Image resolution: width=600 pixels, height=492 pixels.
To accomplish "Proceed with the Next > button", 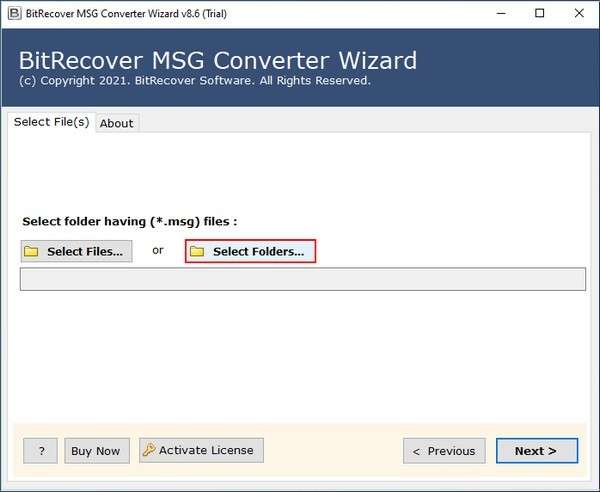I will [537, 451].
